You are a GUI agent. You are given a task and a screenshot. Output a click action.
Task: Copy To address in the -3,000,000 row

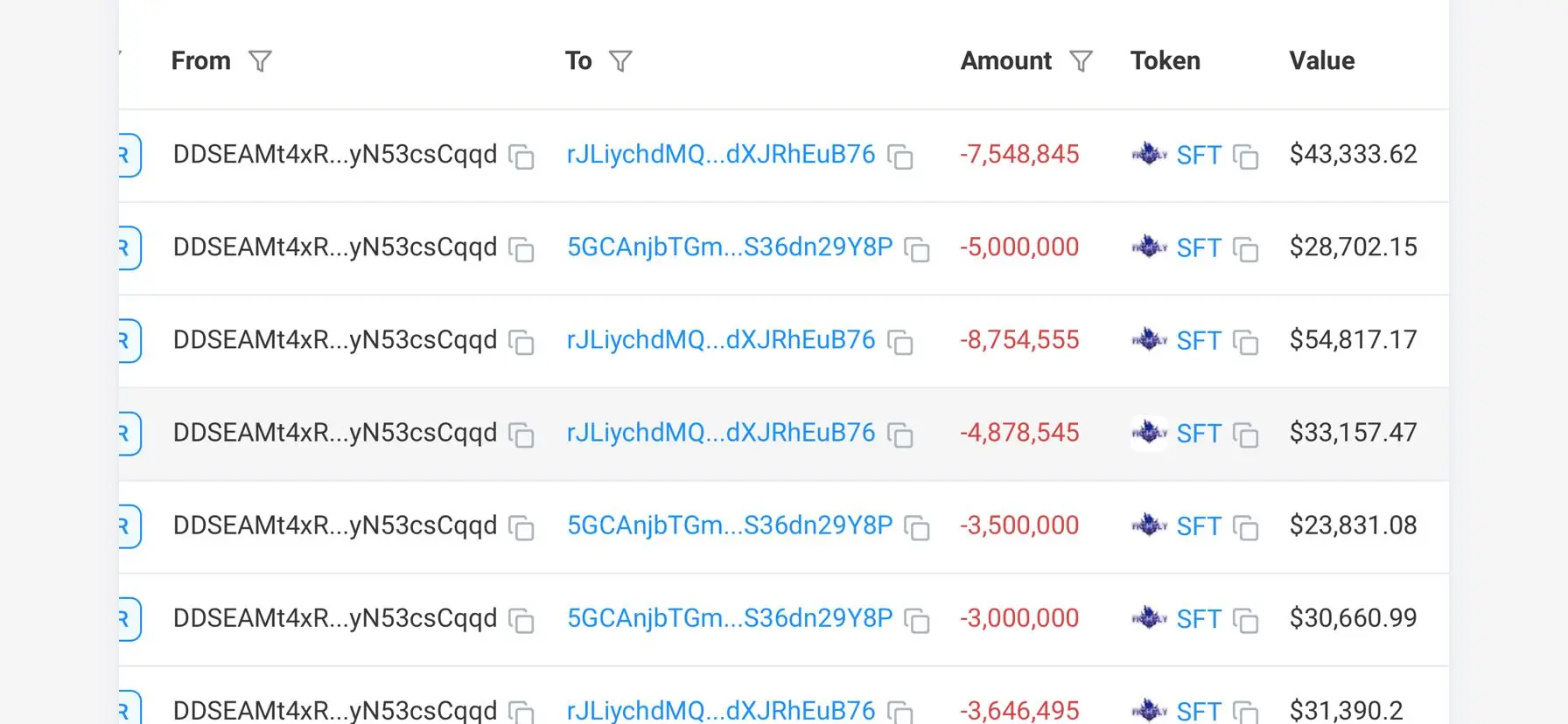pos(917,620)
